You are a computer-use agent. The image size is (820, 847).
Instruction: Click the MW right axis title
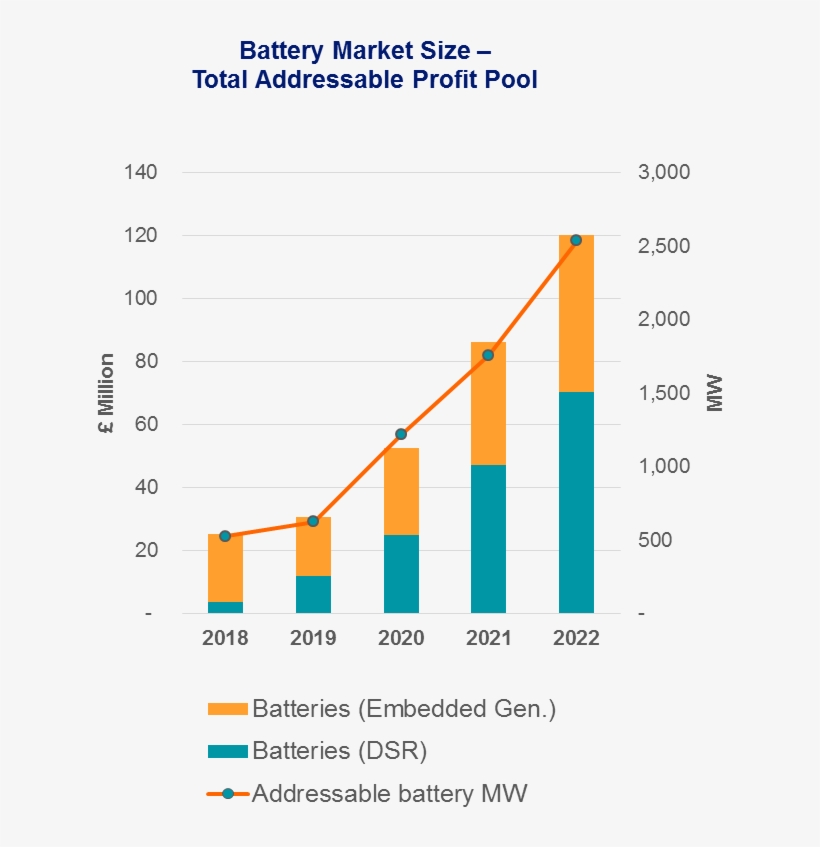[714, 393]
